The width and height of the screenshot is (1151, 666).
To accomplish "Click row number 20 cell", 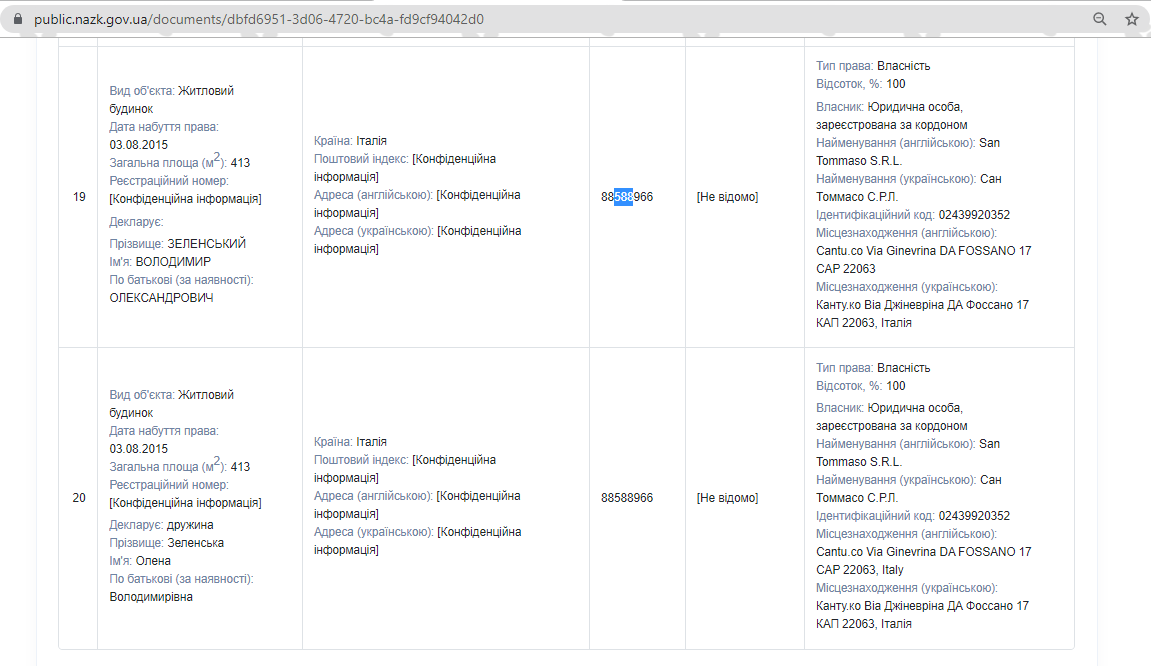I will click(79, 498).
